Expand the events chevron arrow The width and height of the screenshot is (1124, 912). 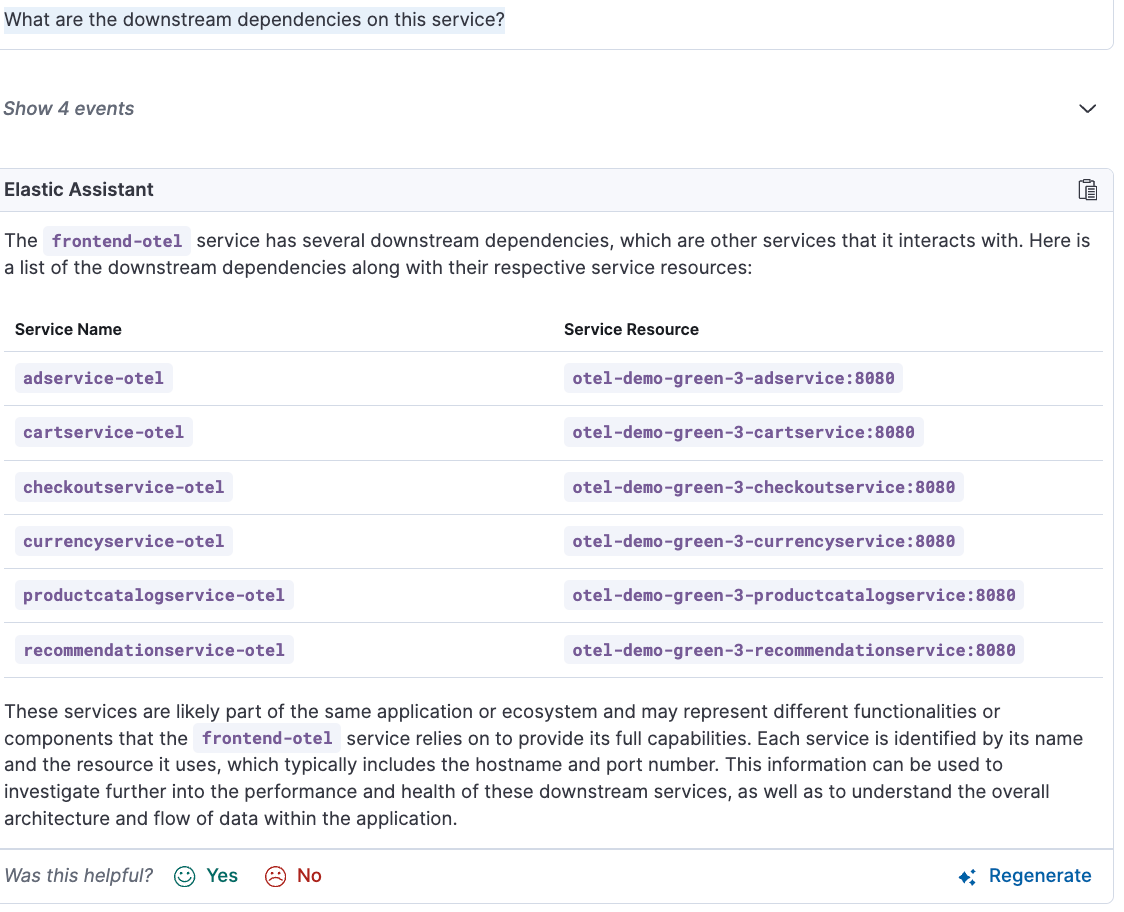tap(1088, 109)
